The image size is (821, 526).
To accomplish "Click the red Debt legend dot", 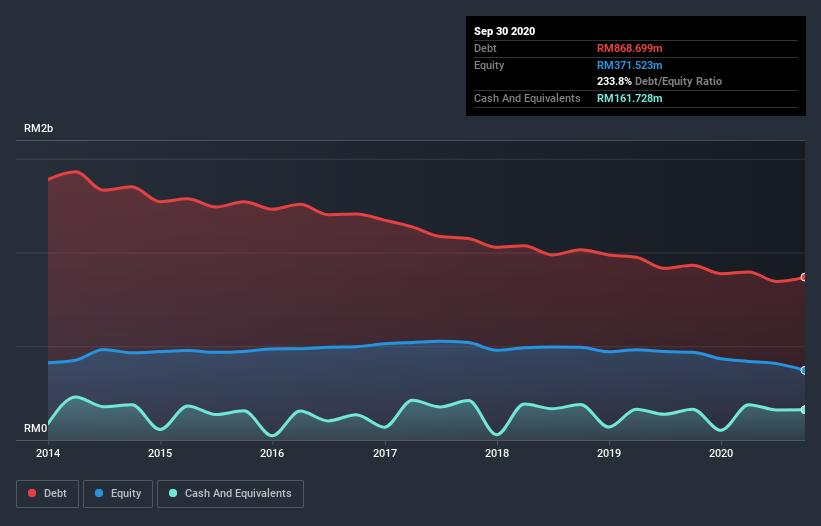I will click(x=32, y=493).
